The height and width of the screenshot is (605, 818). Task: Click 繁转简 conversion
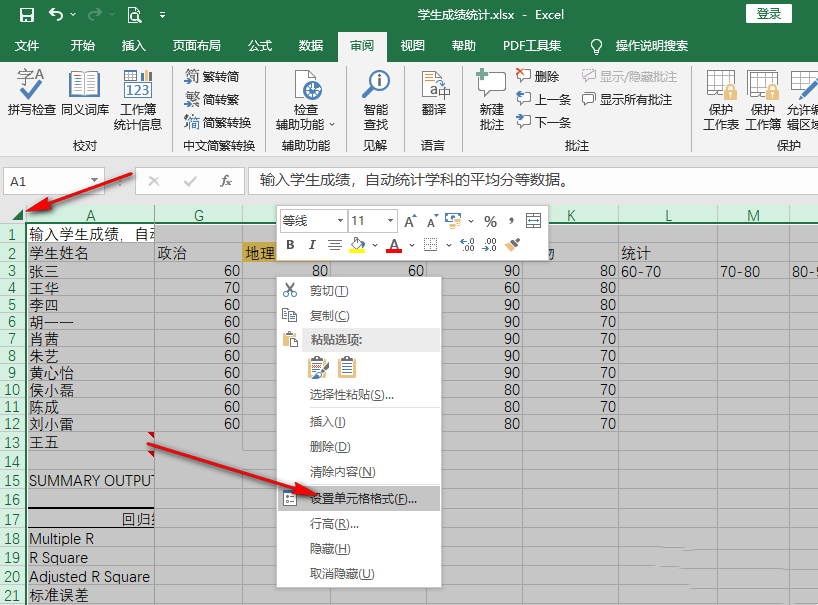(212, 77)
